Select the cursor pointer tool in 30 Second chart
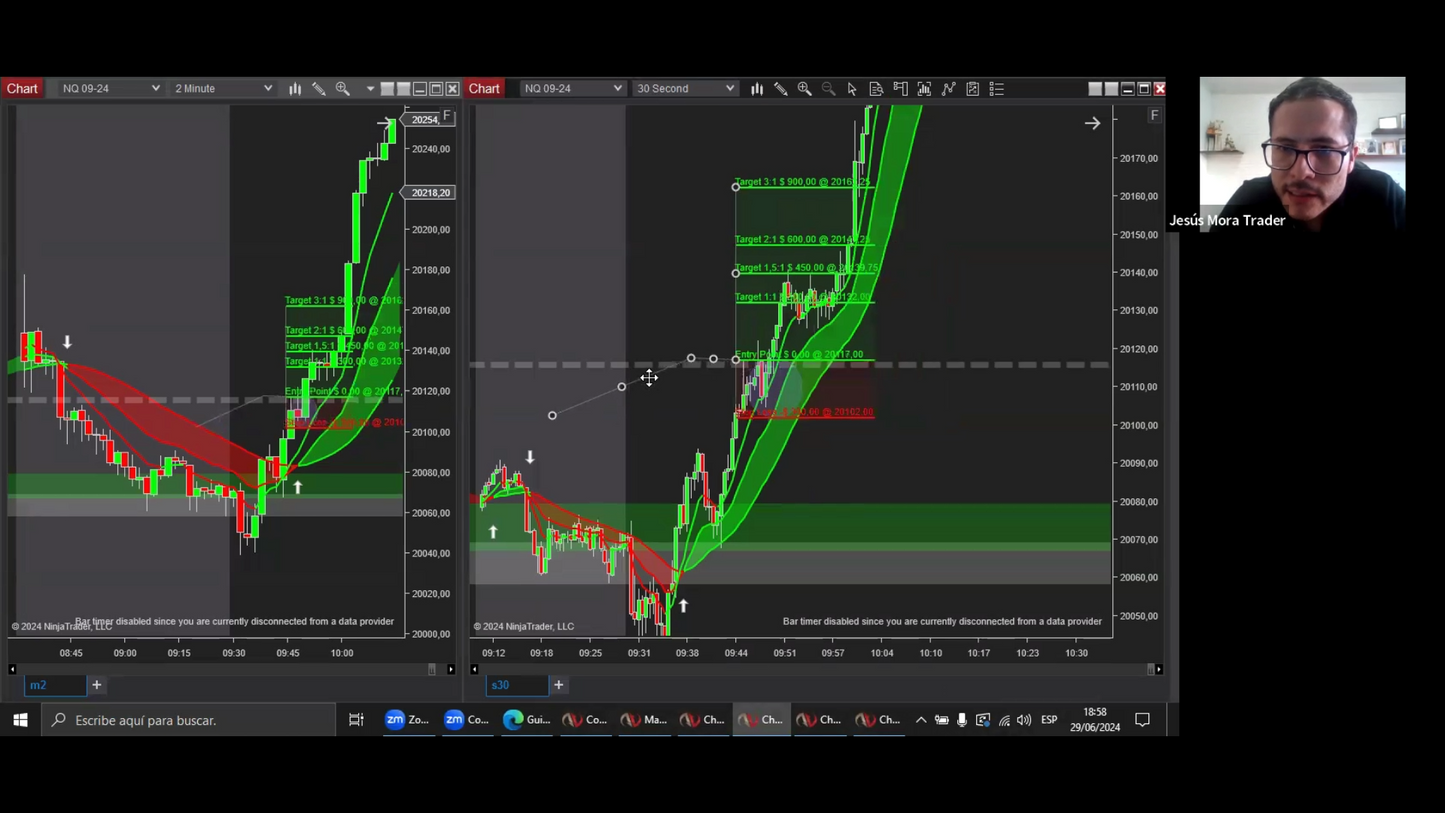Screen dimensions: 1445x813 click(x=852, y=89)
